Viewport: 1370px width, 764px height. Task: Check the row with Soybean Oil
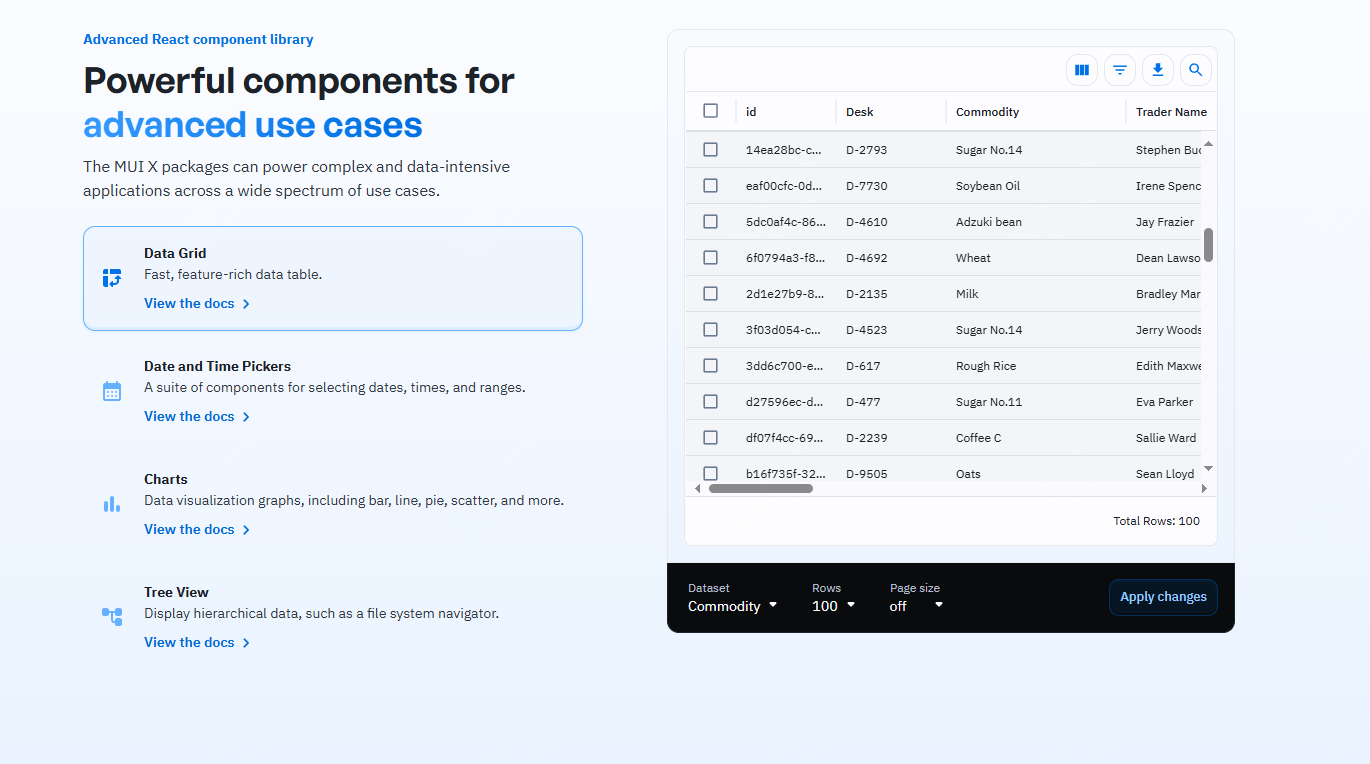click(710, 186)
